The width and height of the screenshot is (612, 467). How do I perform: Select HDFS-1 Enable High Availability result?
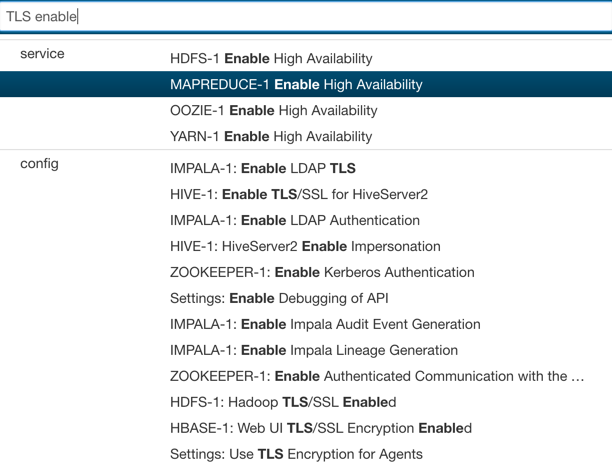pyautogui.click(x=271, y=59)
